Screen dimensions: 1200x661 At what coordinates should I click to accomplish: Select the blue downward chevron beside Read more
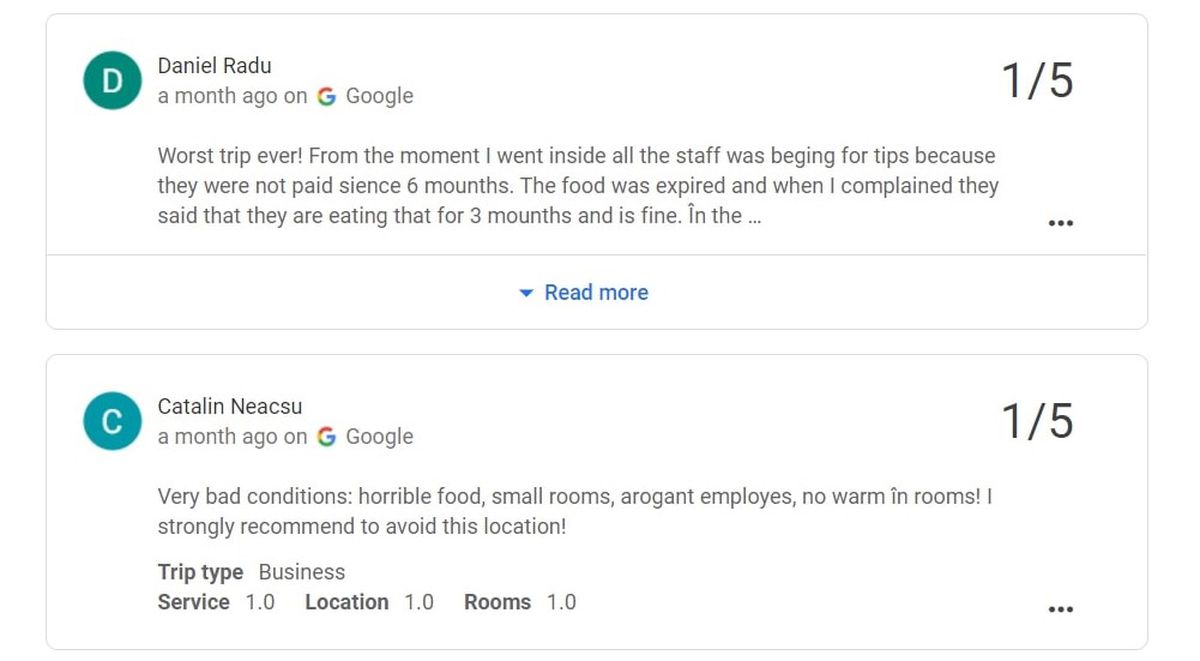click(x=527, y=292)
